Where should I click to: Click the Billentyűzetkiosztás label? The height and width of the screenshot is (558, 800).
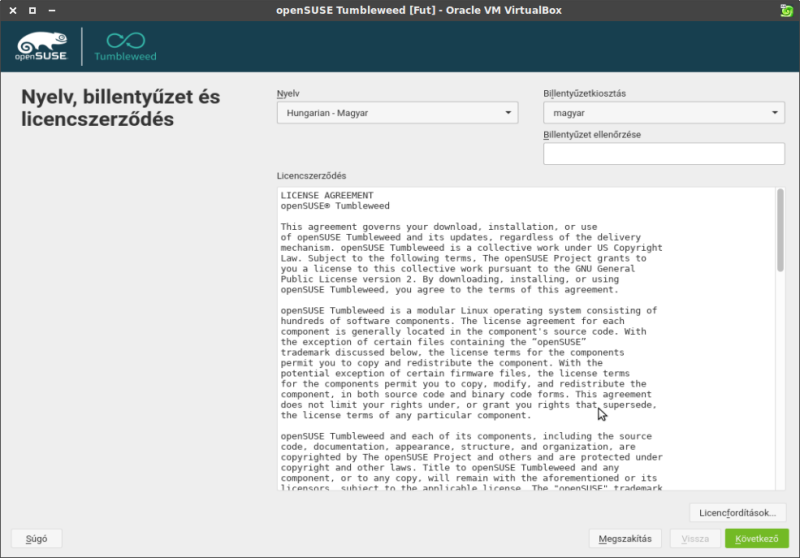pyautogui.click(x=584, y=94)
